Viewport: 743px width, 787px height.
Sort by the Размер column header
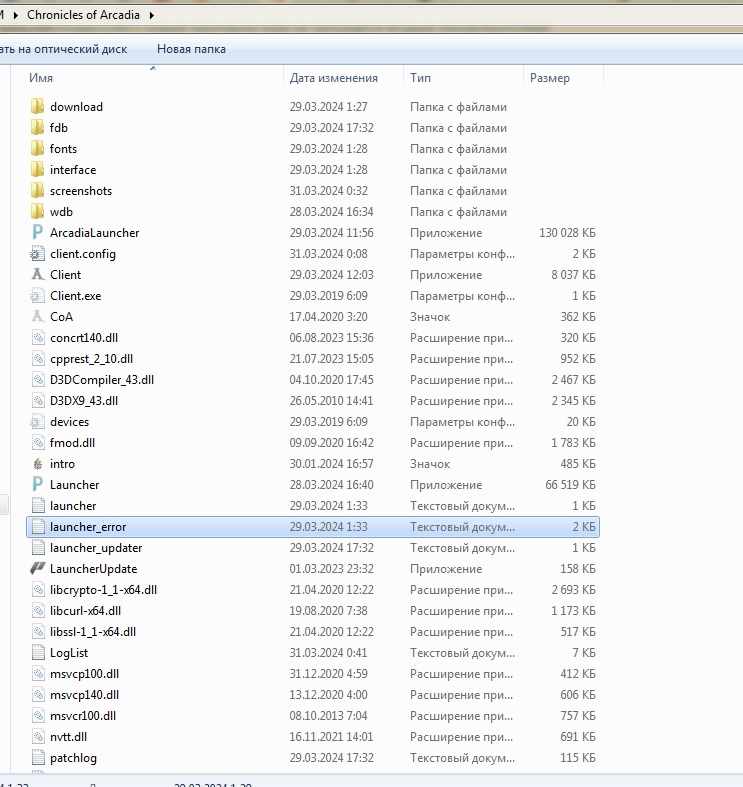click(549, 78)
